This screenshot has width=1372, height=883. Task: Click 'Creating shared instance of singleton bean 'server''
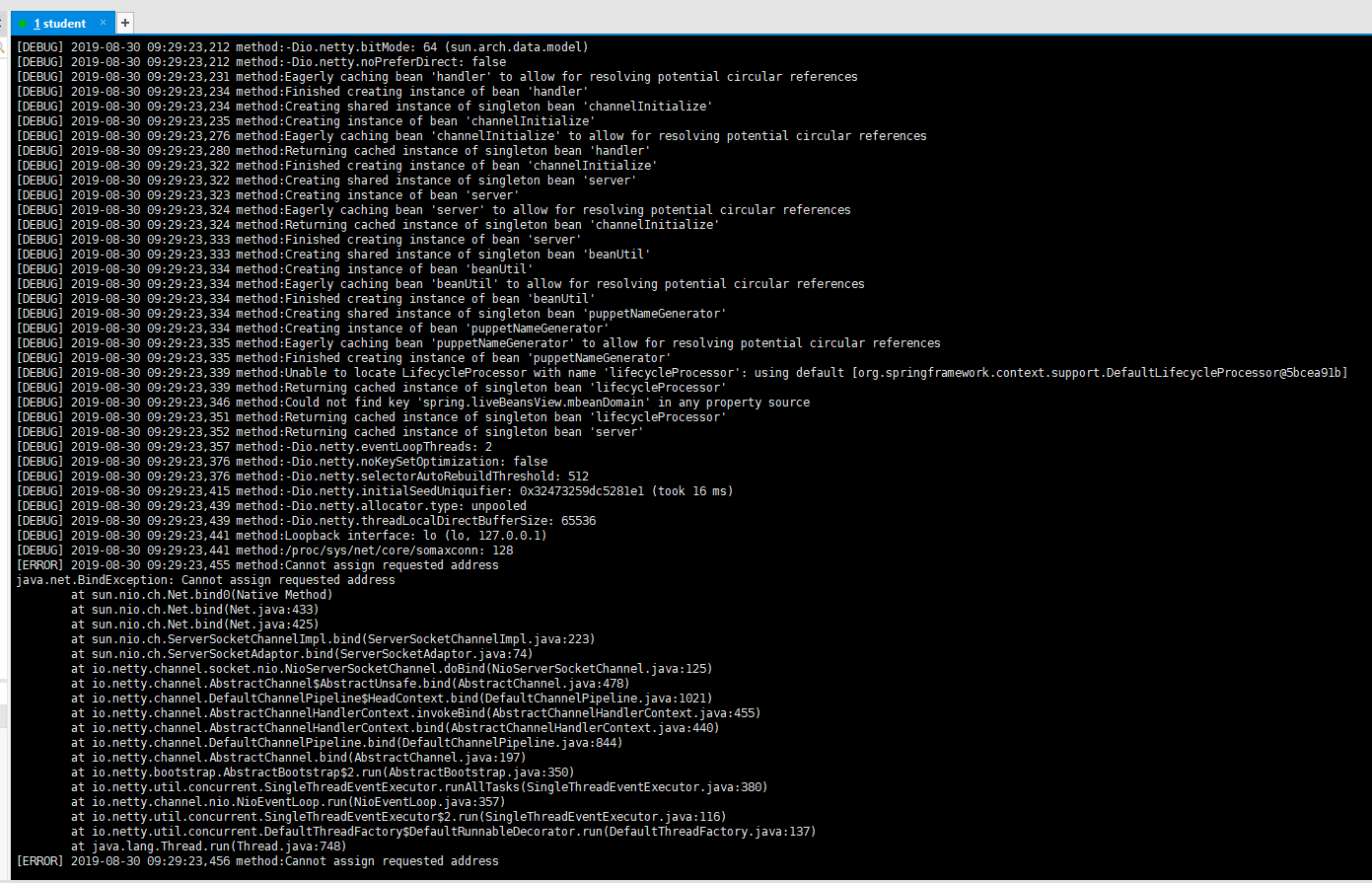coord(326,181)
